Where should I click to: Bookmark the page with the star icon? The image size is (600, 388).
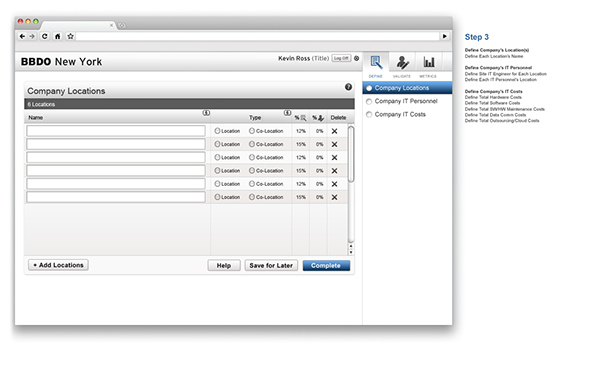coord(70,36)
